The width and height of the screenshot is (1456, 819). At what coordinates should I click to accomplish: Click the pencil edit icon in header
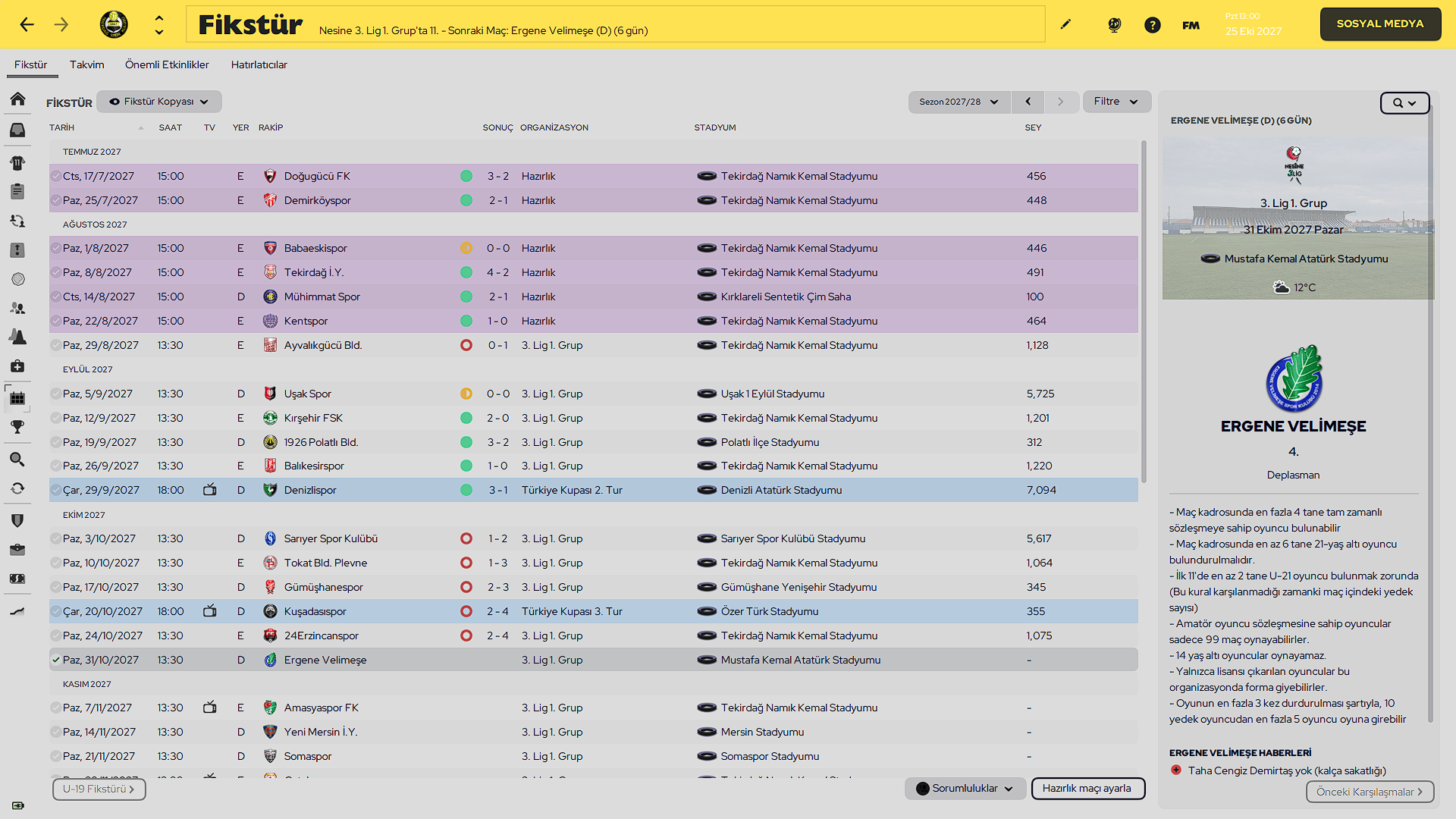[x=1065, y=24]
